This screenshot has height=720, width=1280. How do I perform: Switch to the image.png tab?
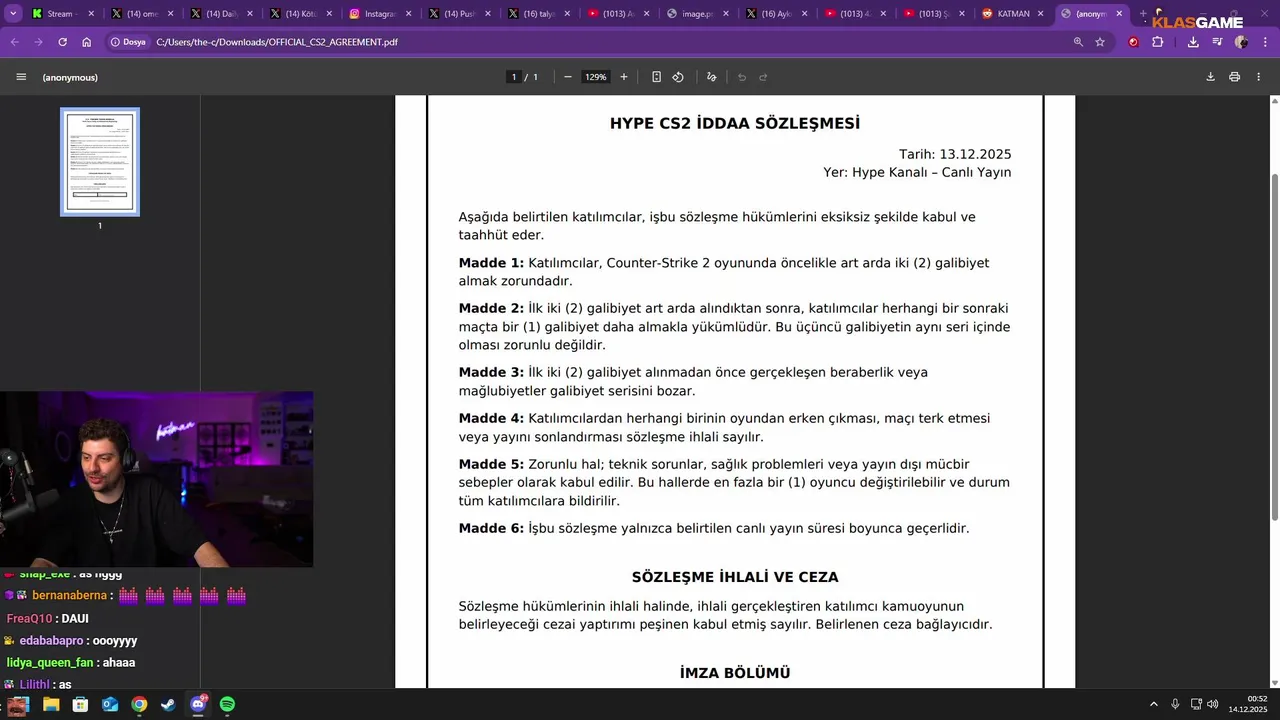tap(695, 14)
